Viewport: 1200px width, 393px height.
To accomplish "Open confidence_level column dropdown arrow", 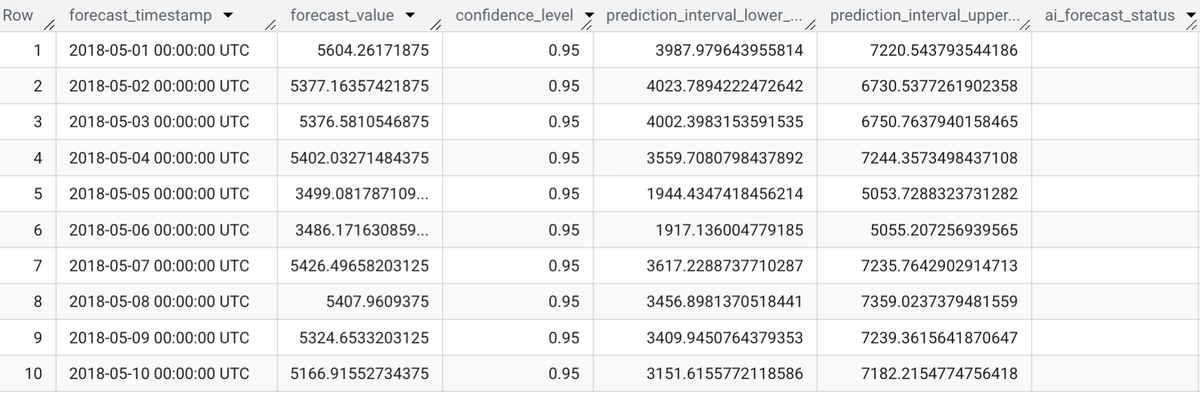I will (588, 16).
